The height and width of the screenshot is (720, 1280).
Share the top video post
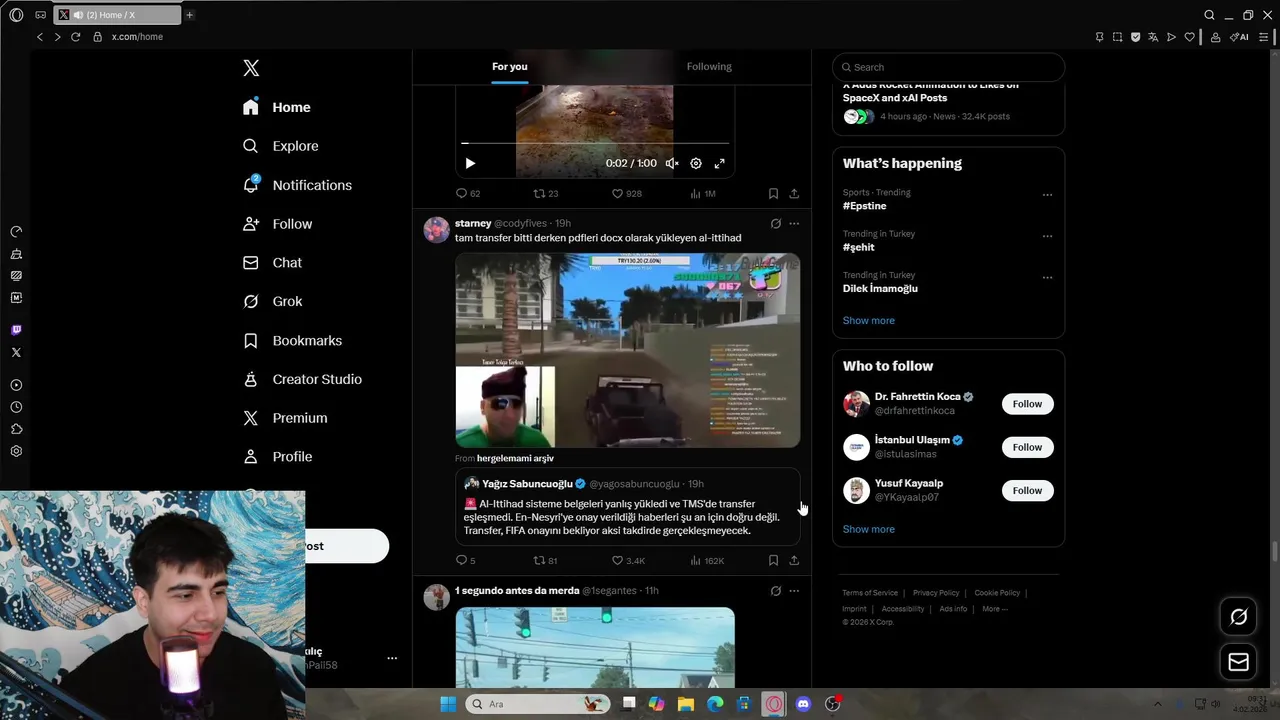[794, 194]
